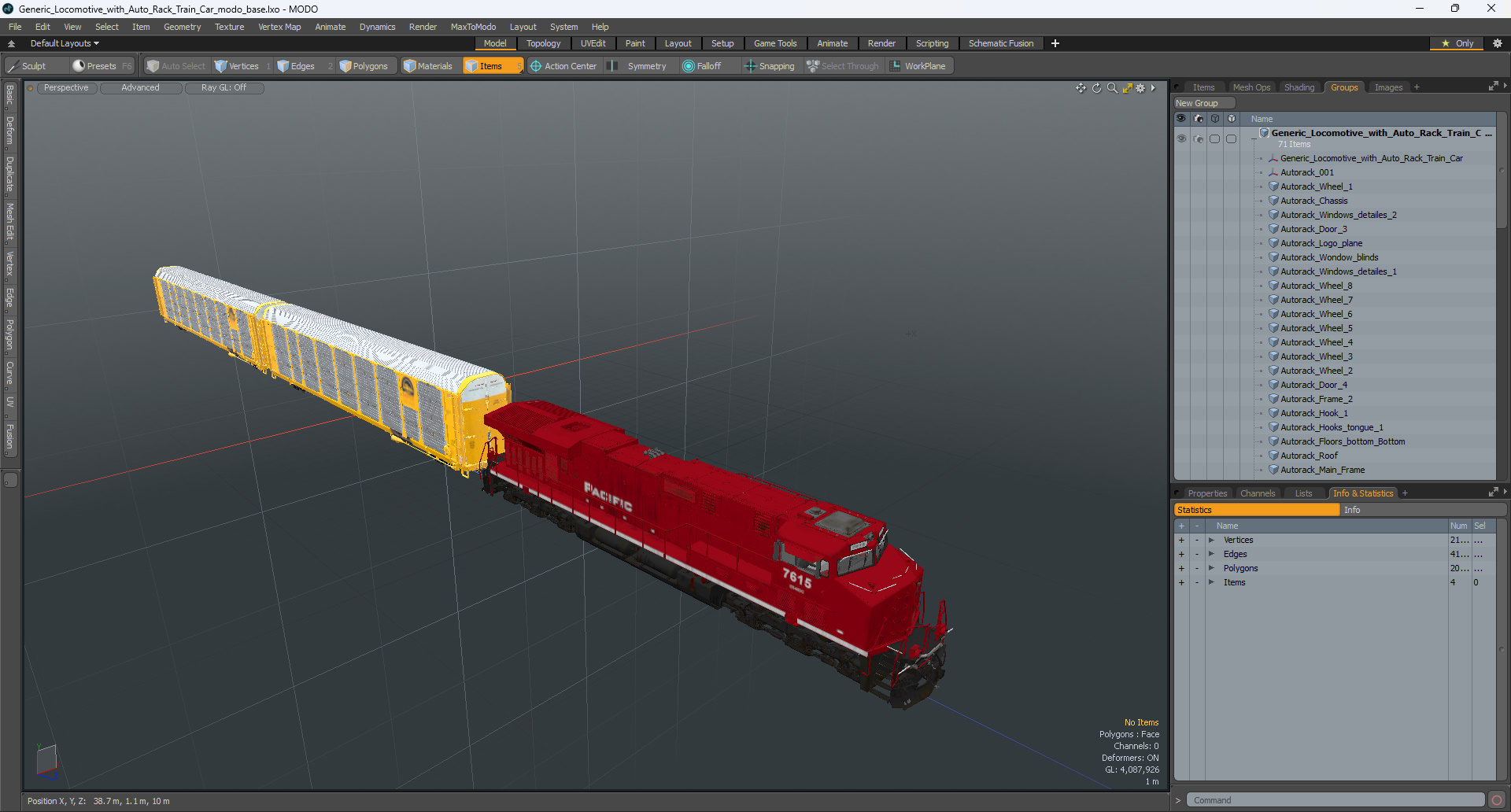Viewport: 1511px width, 812px height.
Task: Toggle the Only star button
Action: [x=1457, y=43]
